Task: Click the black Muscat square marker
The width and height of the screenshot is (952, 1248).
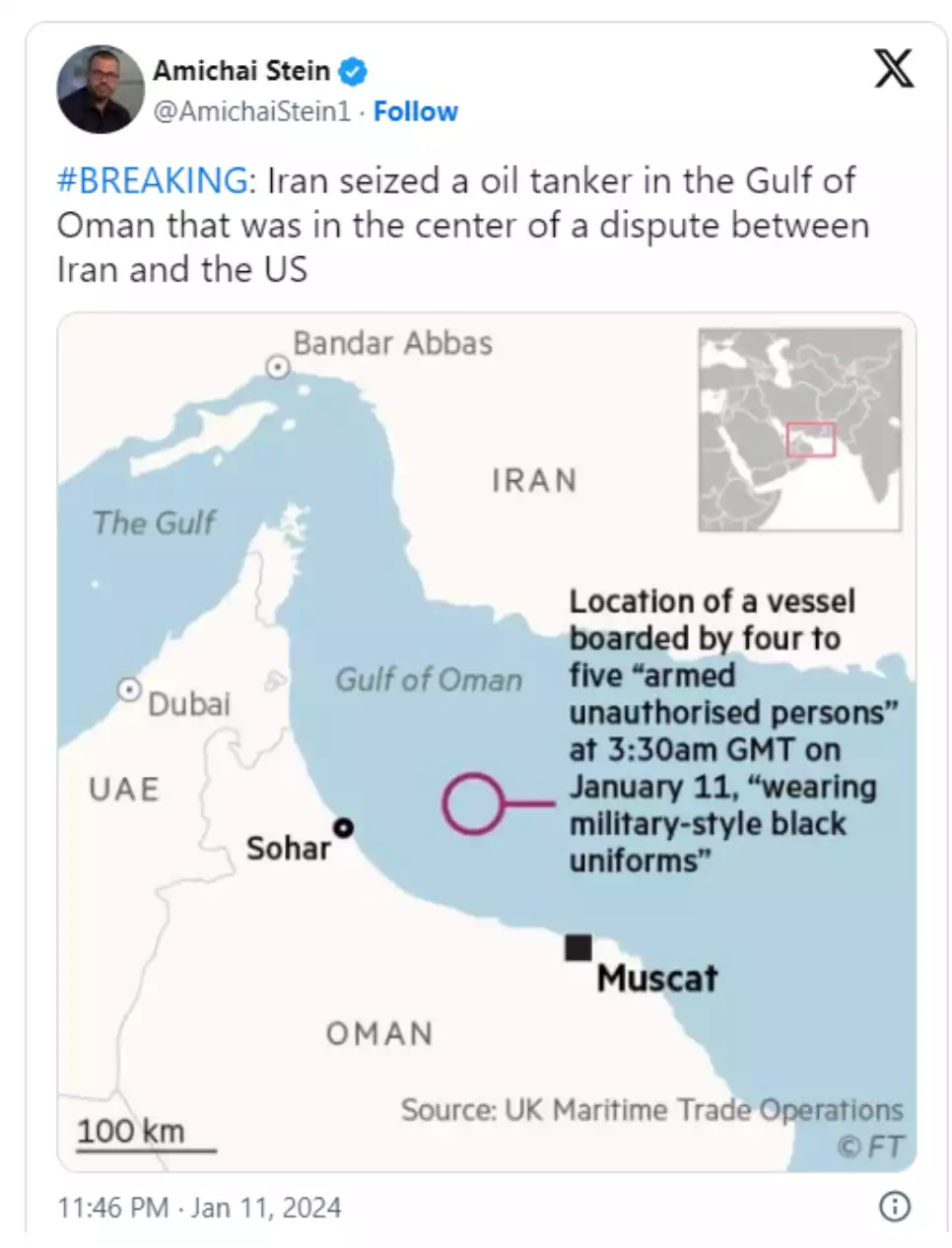Action: (x=578, y=947)
